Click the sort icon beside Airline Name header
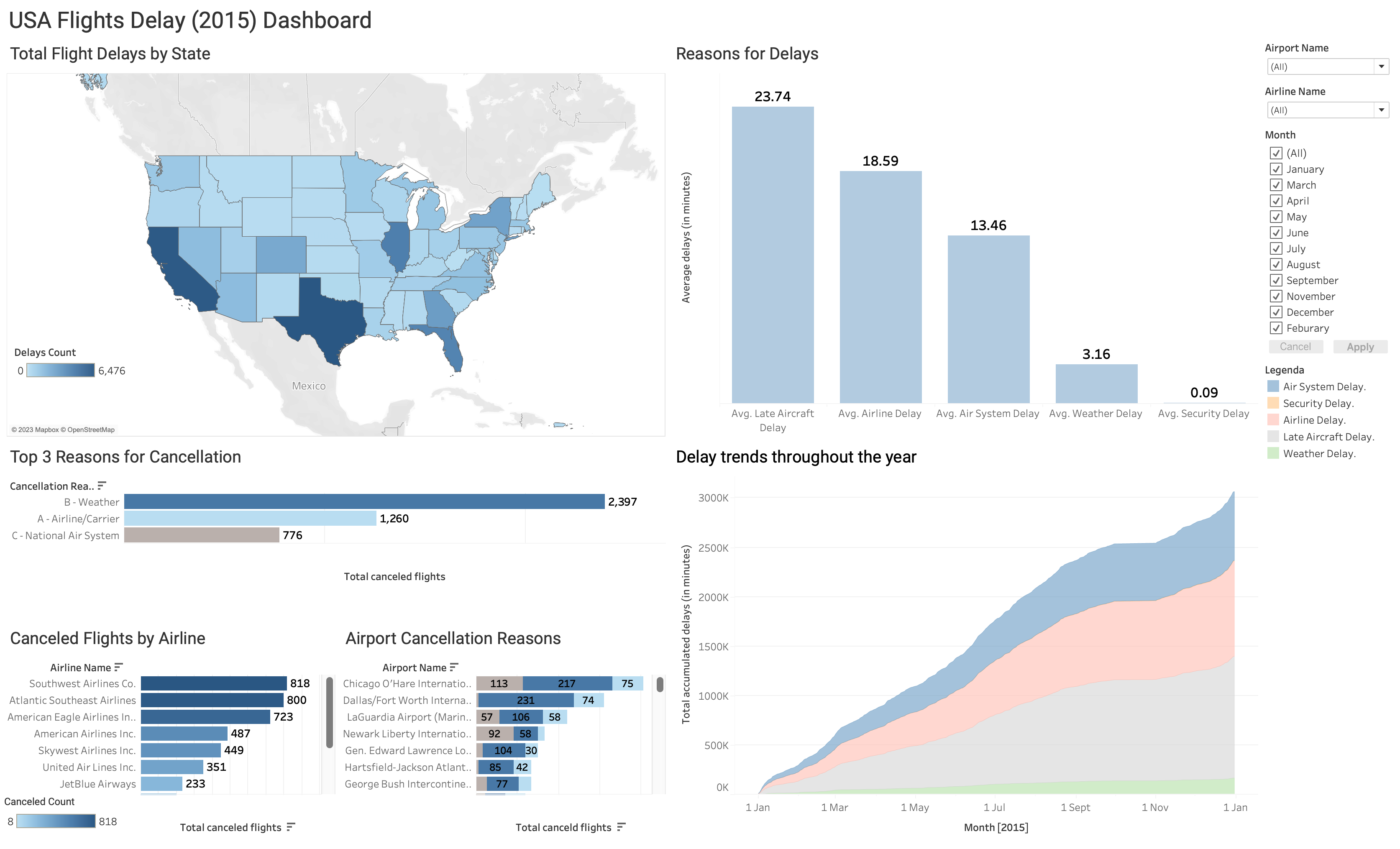 pyautogui.click(x=118, y=667)
